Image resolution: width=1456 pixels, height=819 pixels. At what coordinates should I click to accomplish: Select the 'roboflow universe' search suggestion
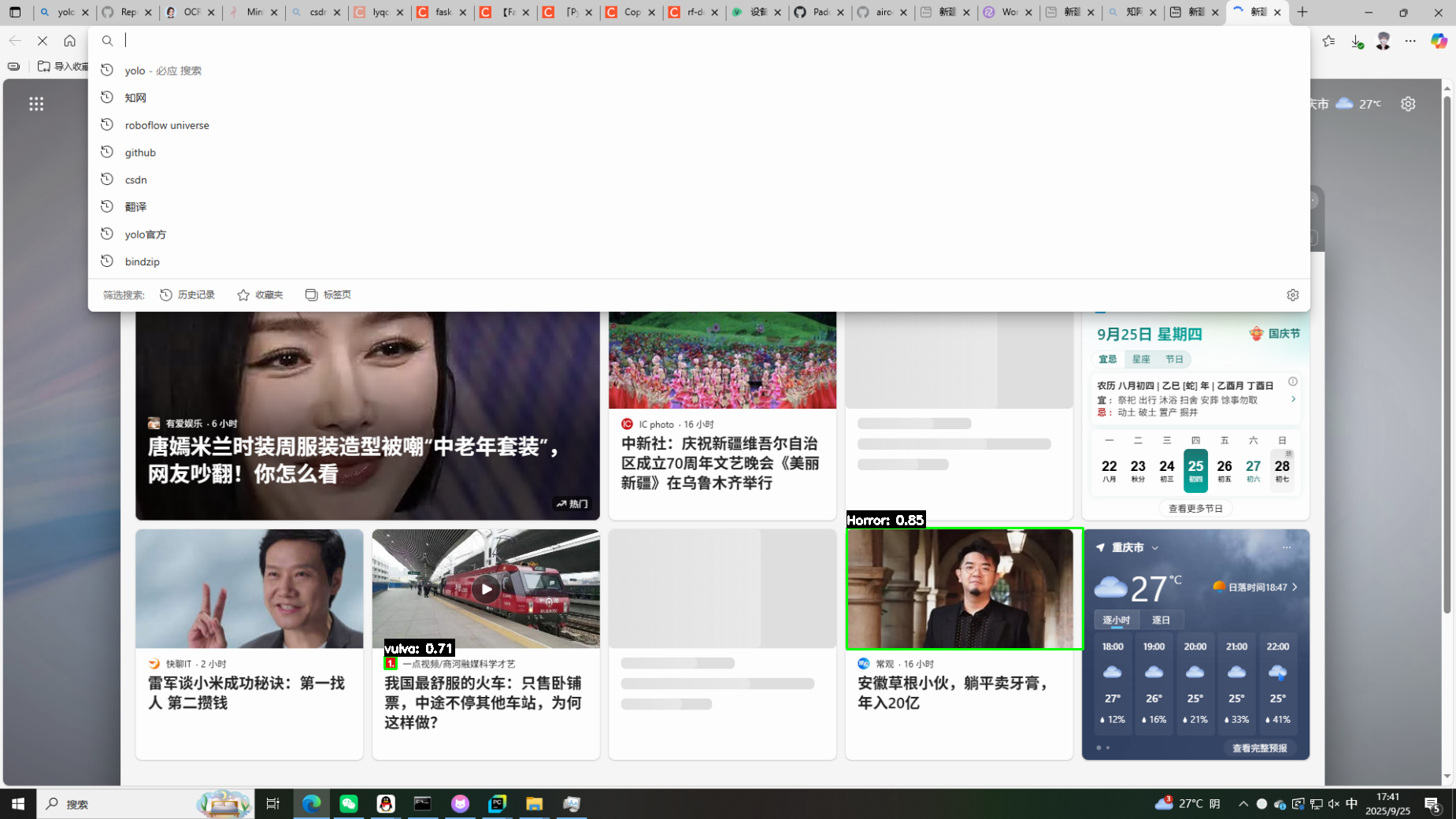[167, 125]
